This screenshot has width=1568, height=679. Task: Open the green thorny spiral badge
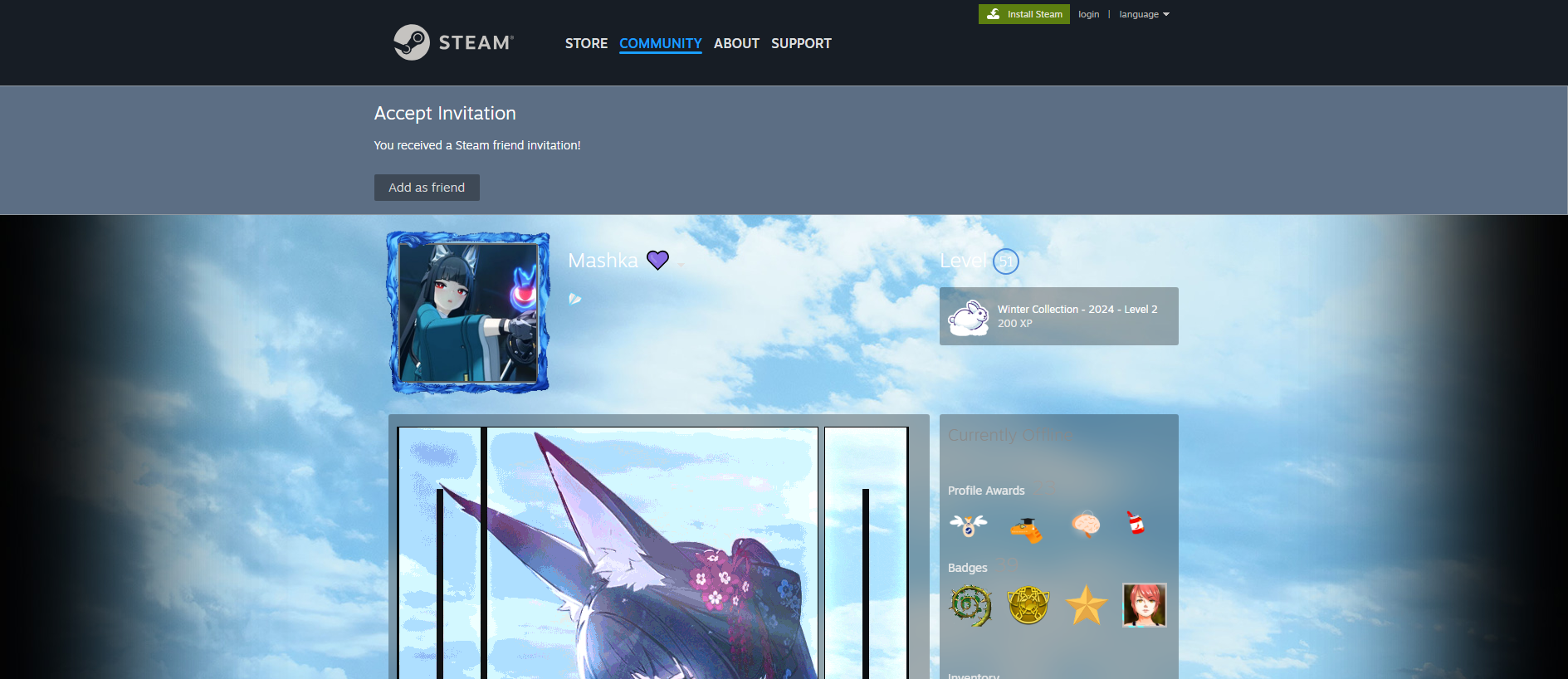[970, 605]
